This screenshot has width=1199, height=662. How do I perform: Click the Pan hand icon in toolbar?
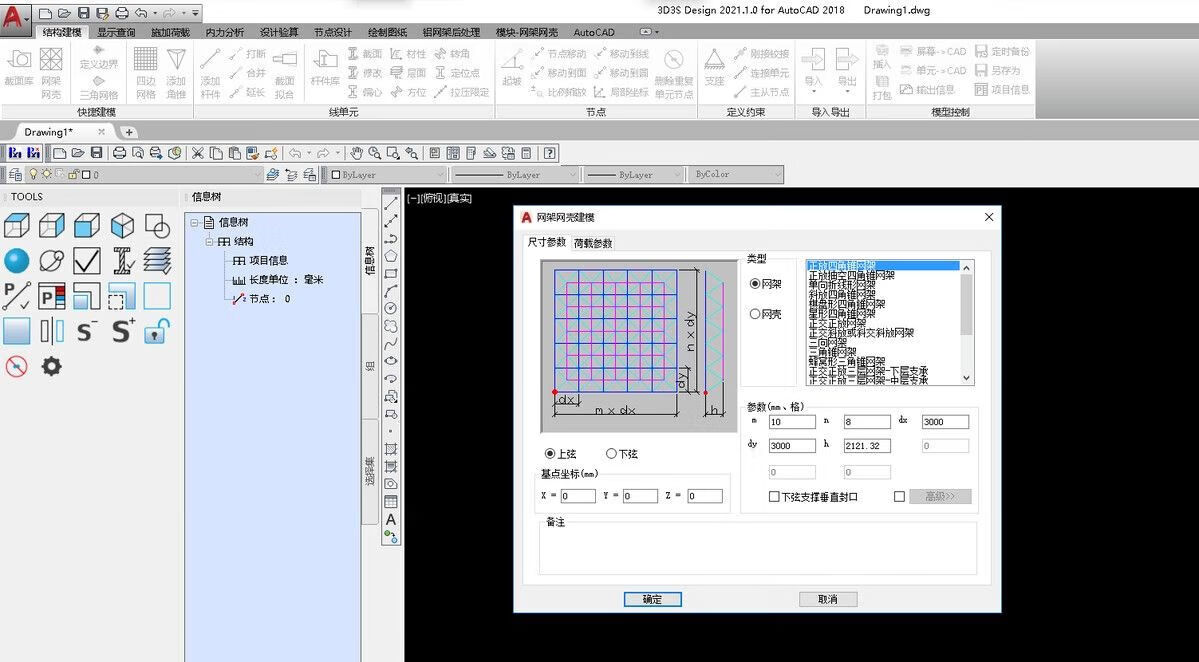pyautogui.click(x=356, y=153)
